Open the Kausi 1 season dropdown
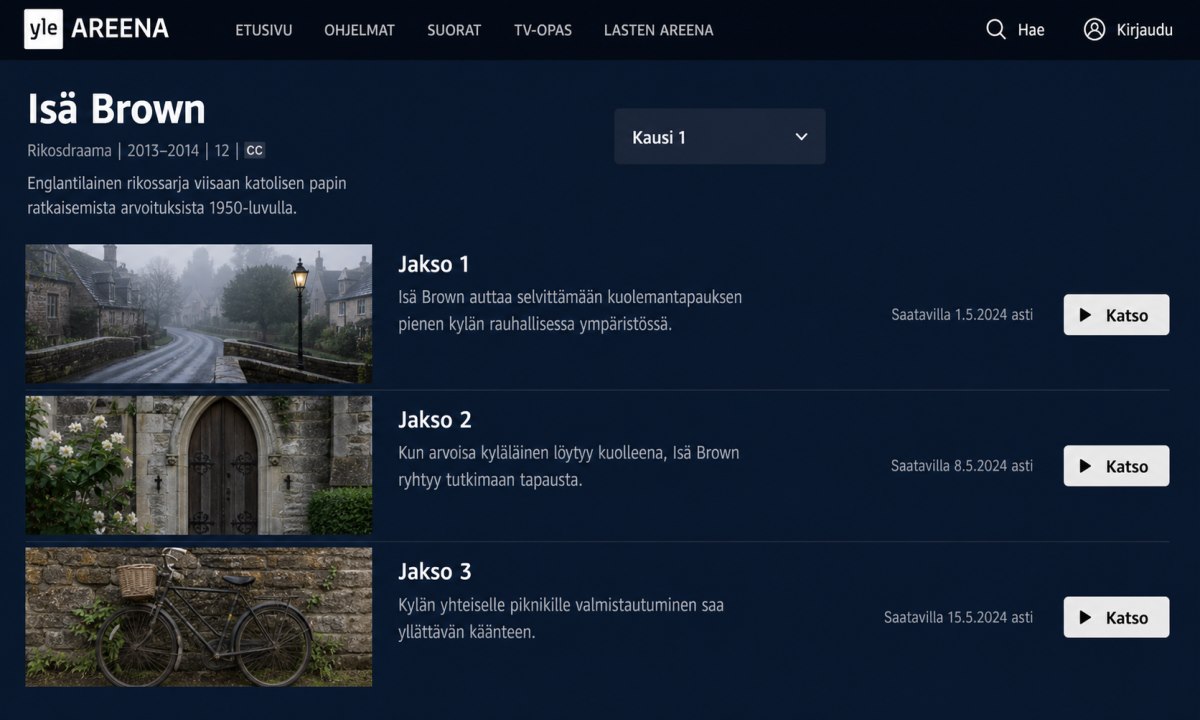This screenshot has width=1200, height=720. click(x=720, y=137)
